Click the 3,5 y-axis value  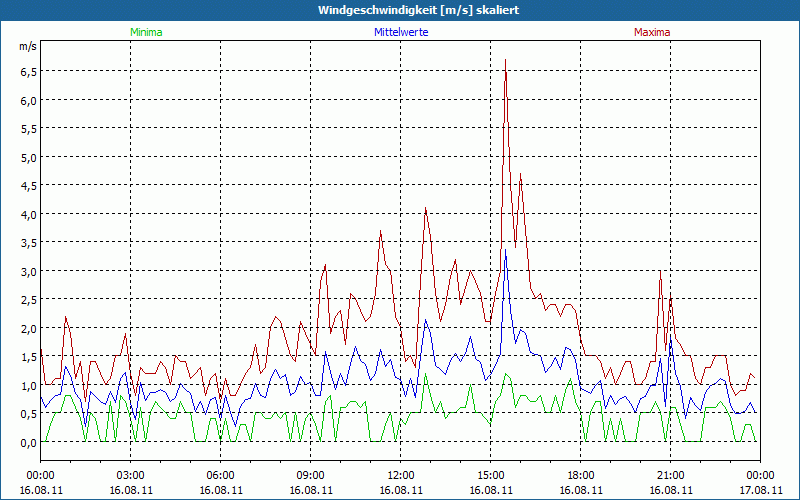click(29, 243)
